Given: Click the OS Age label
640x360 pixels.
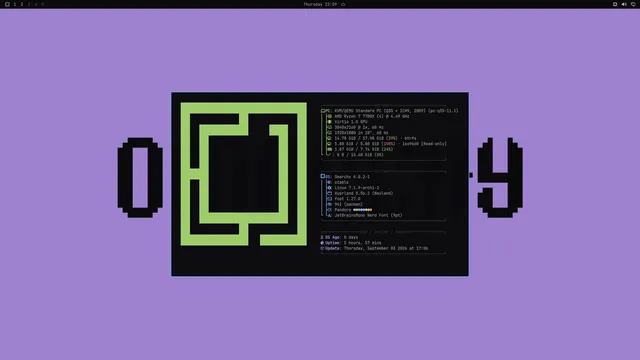Looking at the screenshot, I should click(333, 237).
